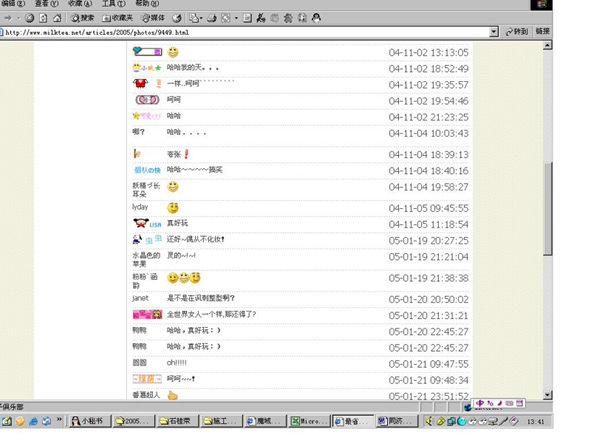Open the dropdown arrow beside Forward button
Viewport: 591px width, 443px height.
point(18,18)
